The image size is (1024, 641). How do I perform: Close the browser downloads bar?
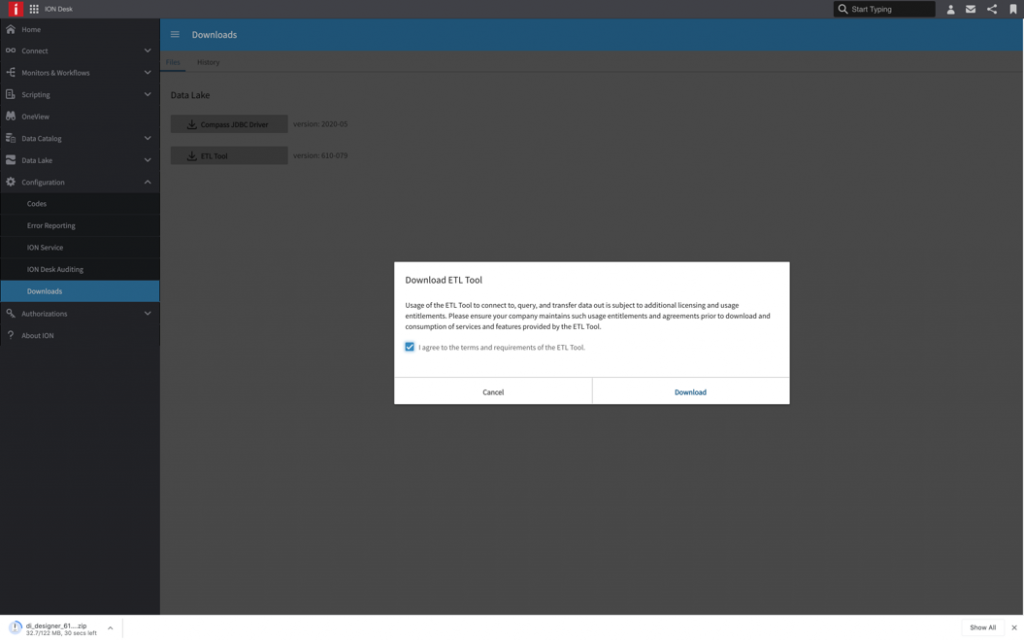(1014, 627)
